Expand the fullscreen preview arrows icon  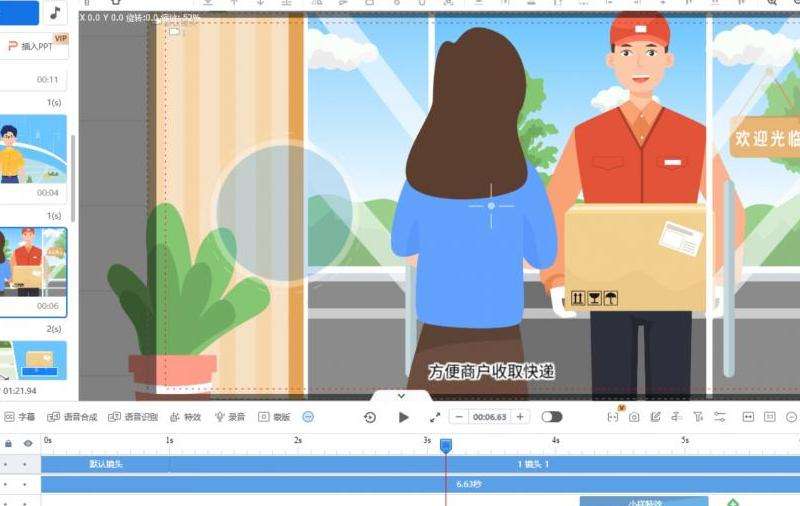[435, 417]
